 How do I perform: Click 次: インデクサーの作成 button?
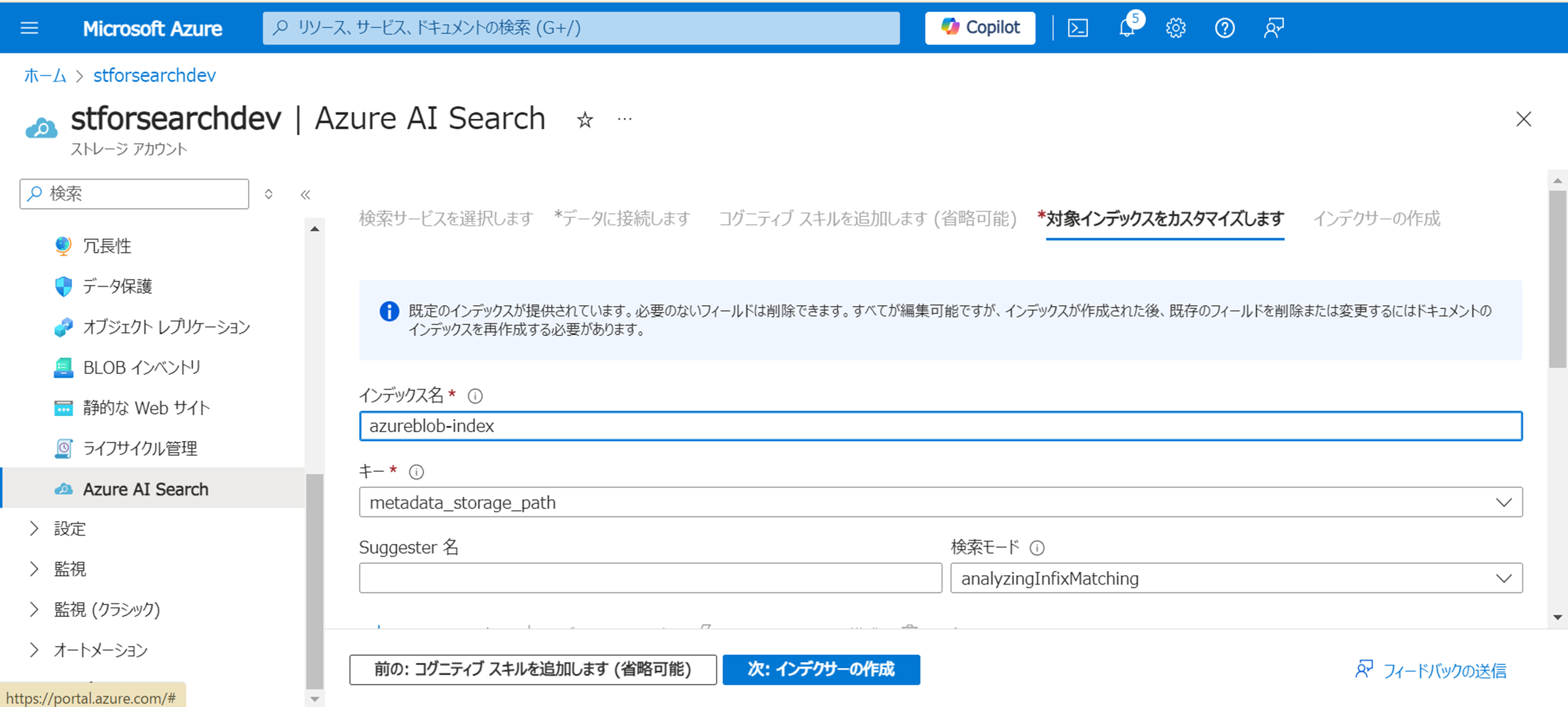821,670
